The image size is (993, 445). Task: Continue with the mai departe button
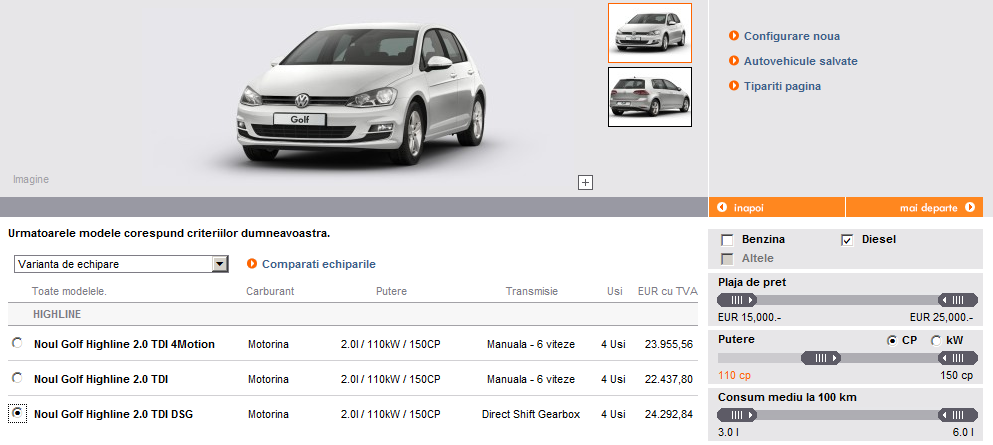point(914,207)
